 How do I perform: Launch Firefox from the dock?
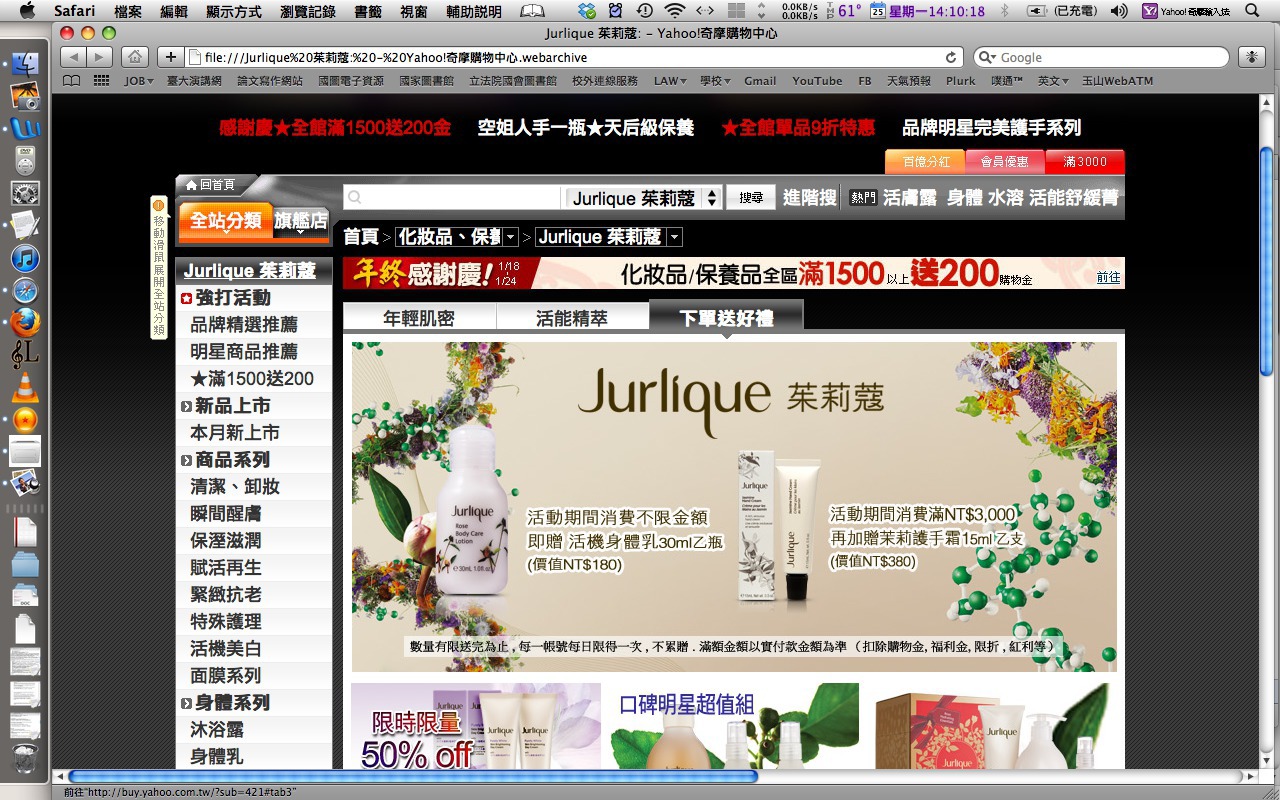(x=25, y=323)
